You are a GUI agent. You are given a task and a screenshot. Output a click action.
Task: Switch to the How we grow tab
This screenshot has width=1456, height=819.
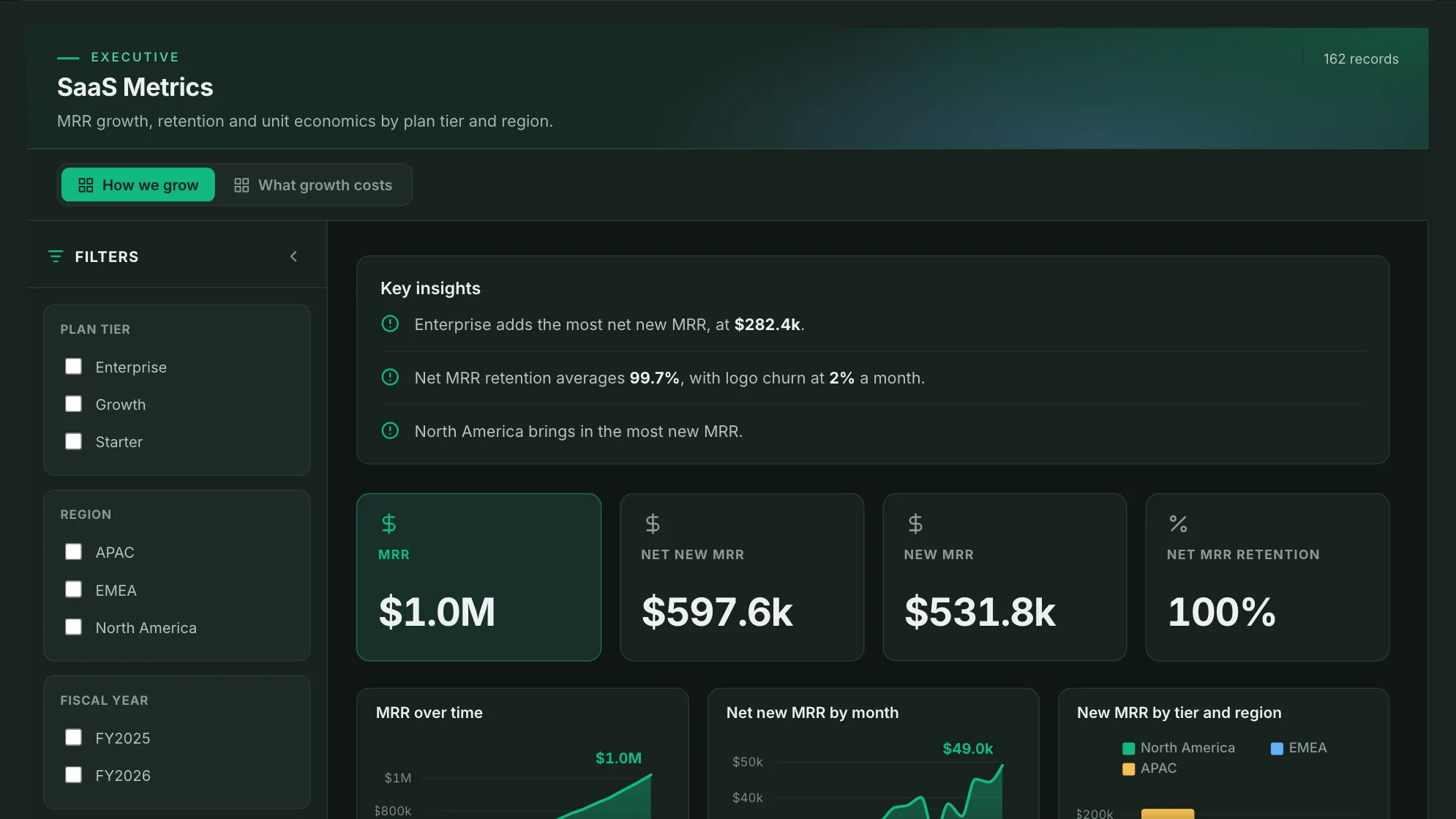(138, 185)
